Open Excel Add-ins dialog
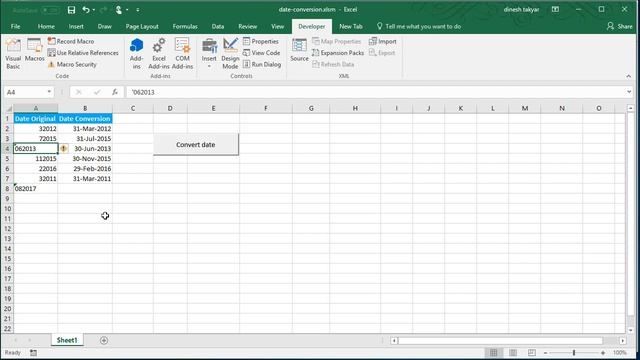This screenshot has width=640, height=360. point(159,53)
